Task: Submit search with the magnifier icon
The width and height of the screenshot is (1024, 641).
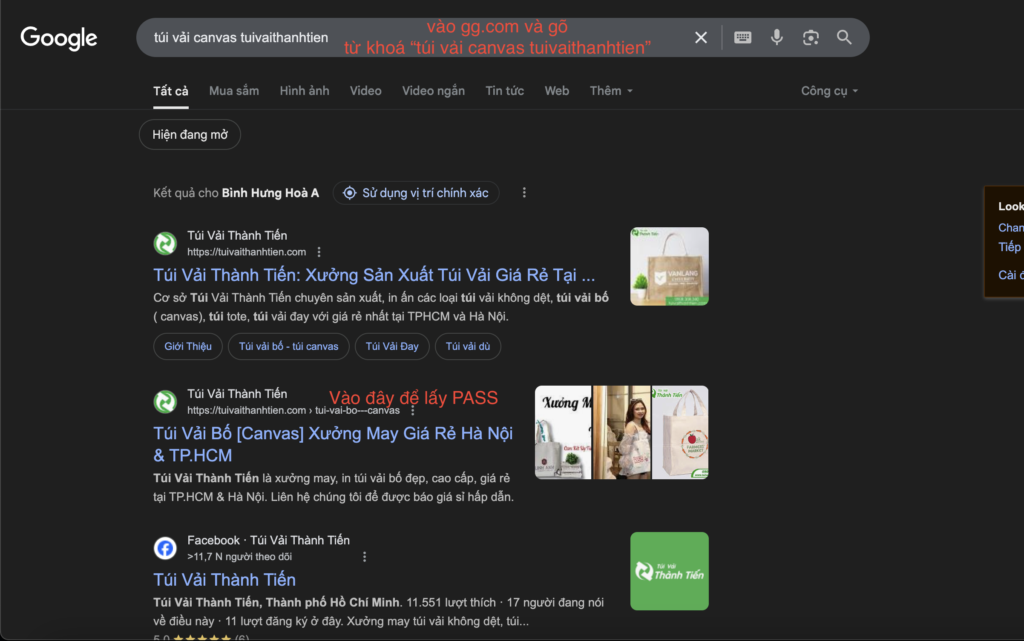Action: tap(844, 38)
